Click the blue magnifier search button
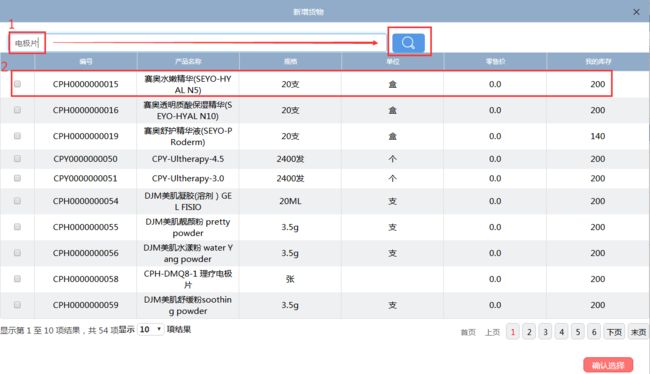The height and width of the screenshot is (374, 650). (x=408, y=43)
